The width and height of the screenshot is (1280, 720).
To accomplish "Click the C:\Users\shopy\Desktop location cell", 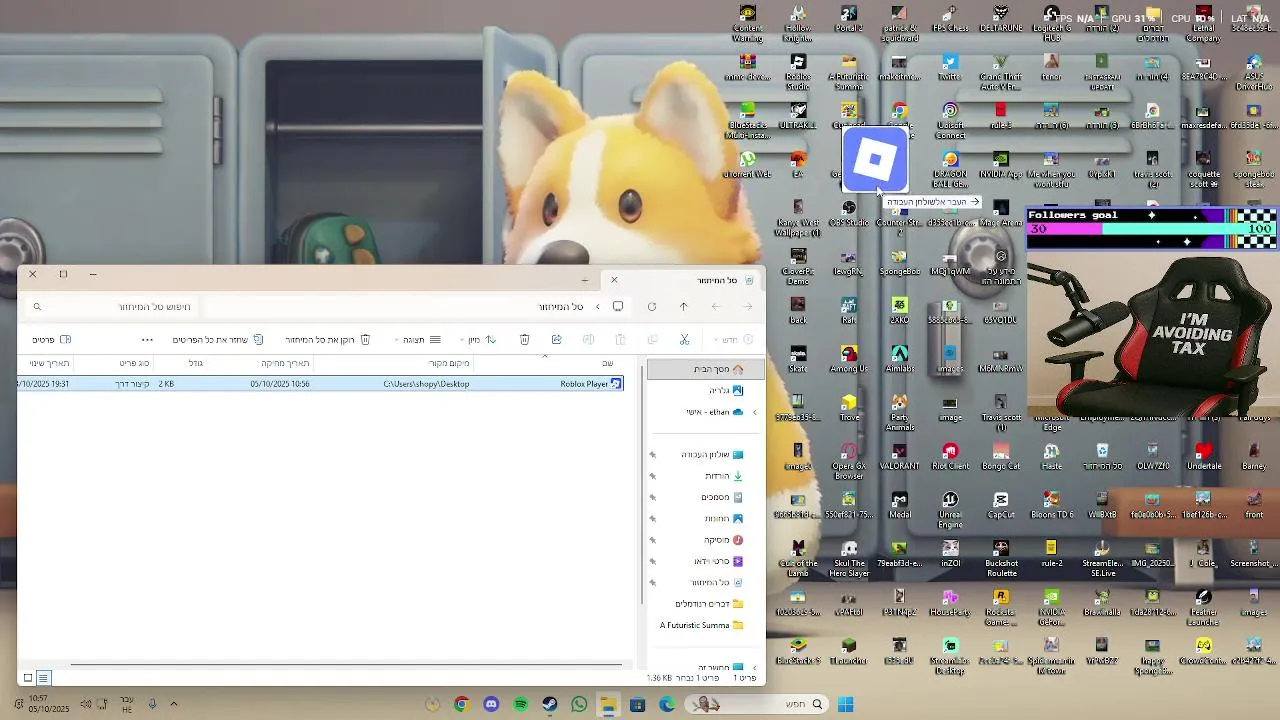I will (x=426, y=384).
